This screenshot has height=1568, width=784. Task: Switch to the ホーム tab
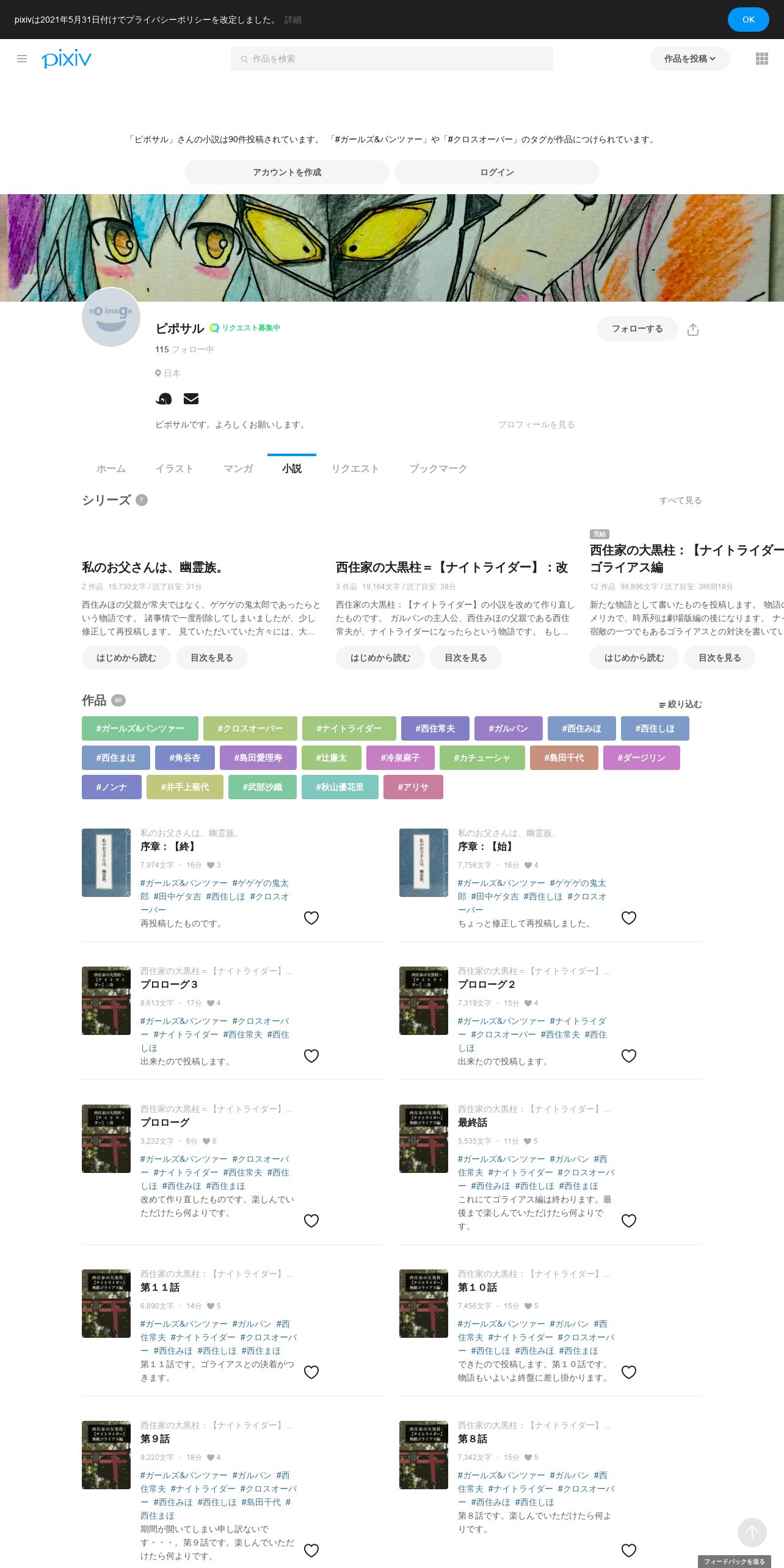point(111,468)
